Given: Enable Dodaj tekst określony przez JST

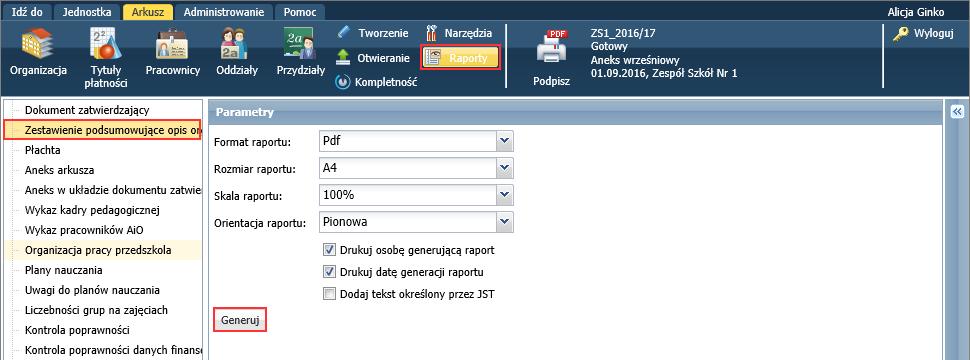Looking at the screenshot, I should tap(329, 293).
